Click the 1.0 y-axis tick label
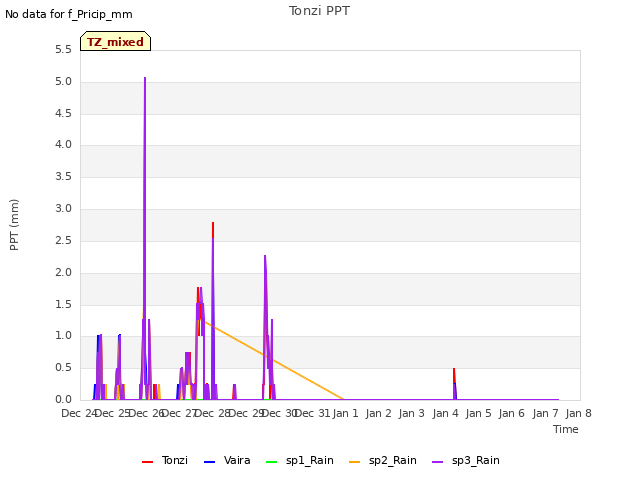Viewport: 640px width, 480px height. (x=63, y=336)
